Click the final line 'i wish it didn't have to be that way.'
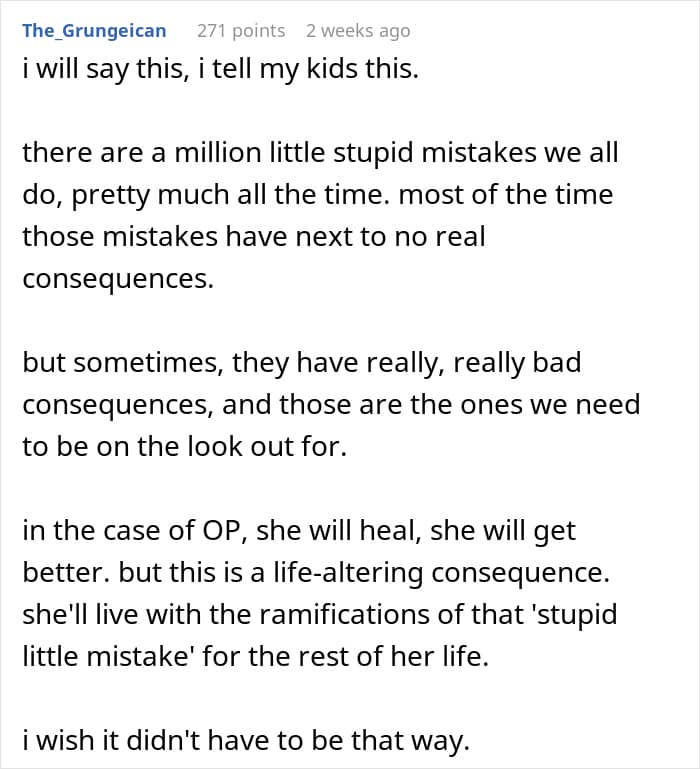The image size is (700, 769). (x=246, y=740)
